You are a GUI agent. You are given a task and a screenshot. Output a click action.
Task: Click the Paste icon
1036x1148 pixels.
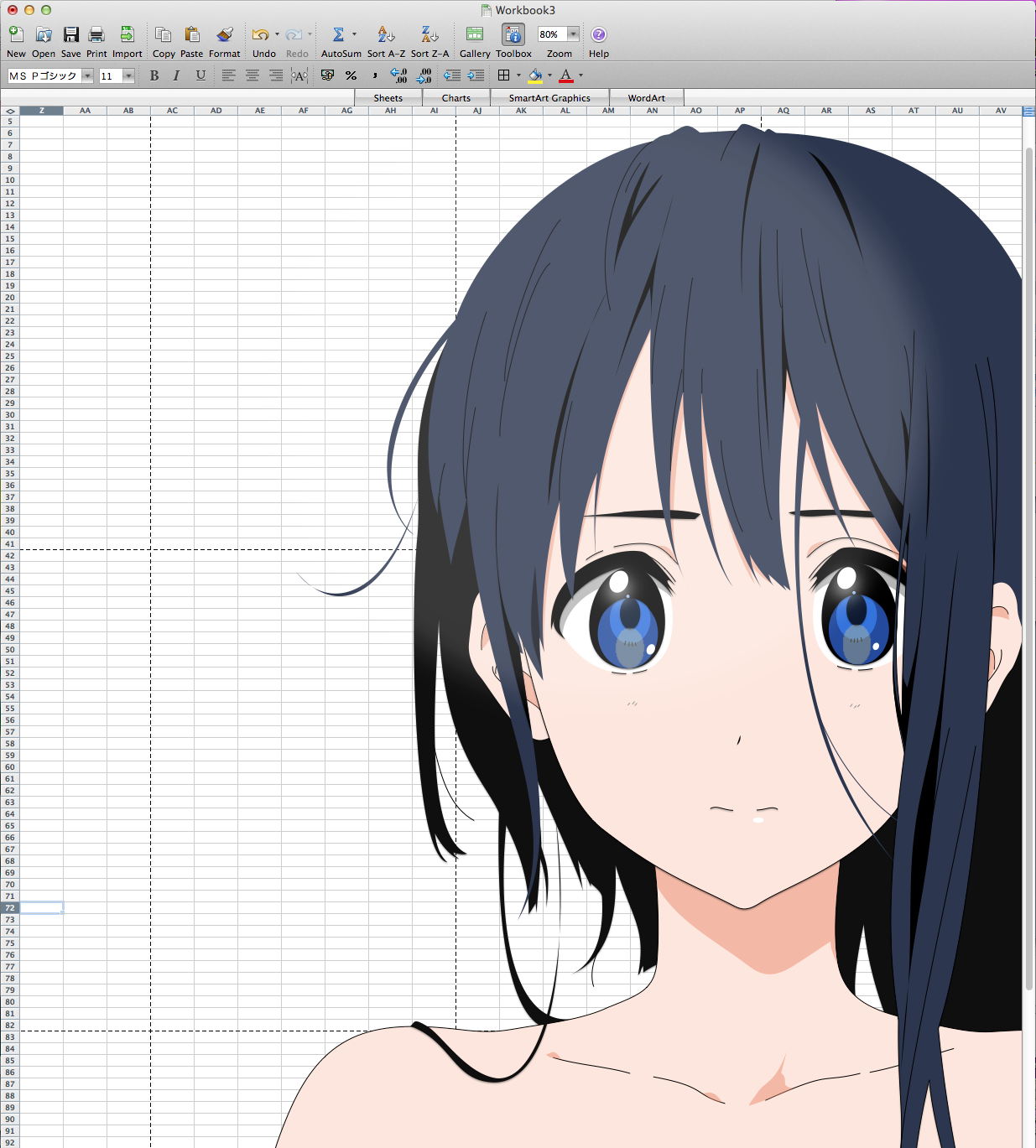(x=192, y=34)
